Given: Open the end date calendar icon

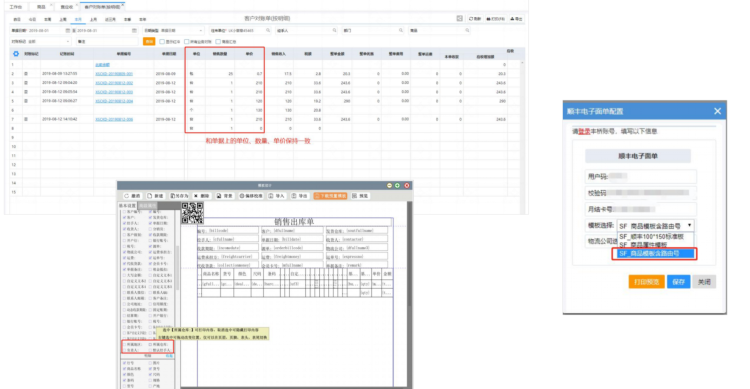Looking at the screenshot, I should click(134, 30).
